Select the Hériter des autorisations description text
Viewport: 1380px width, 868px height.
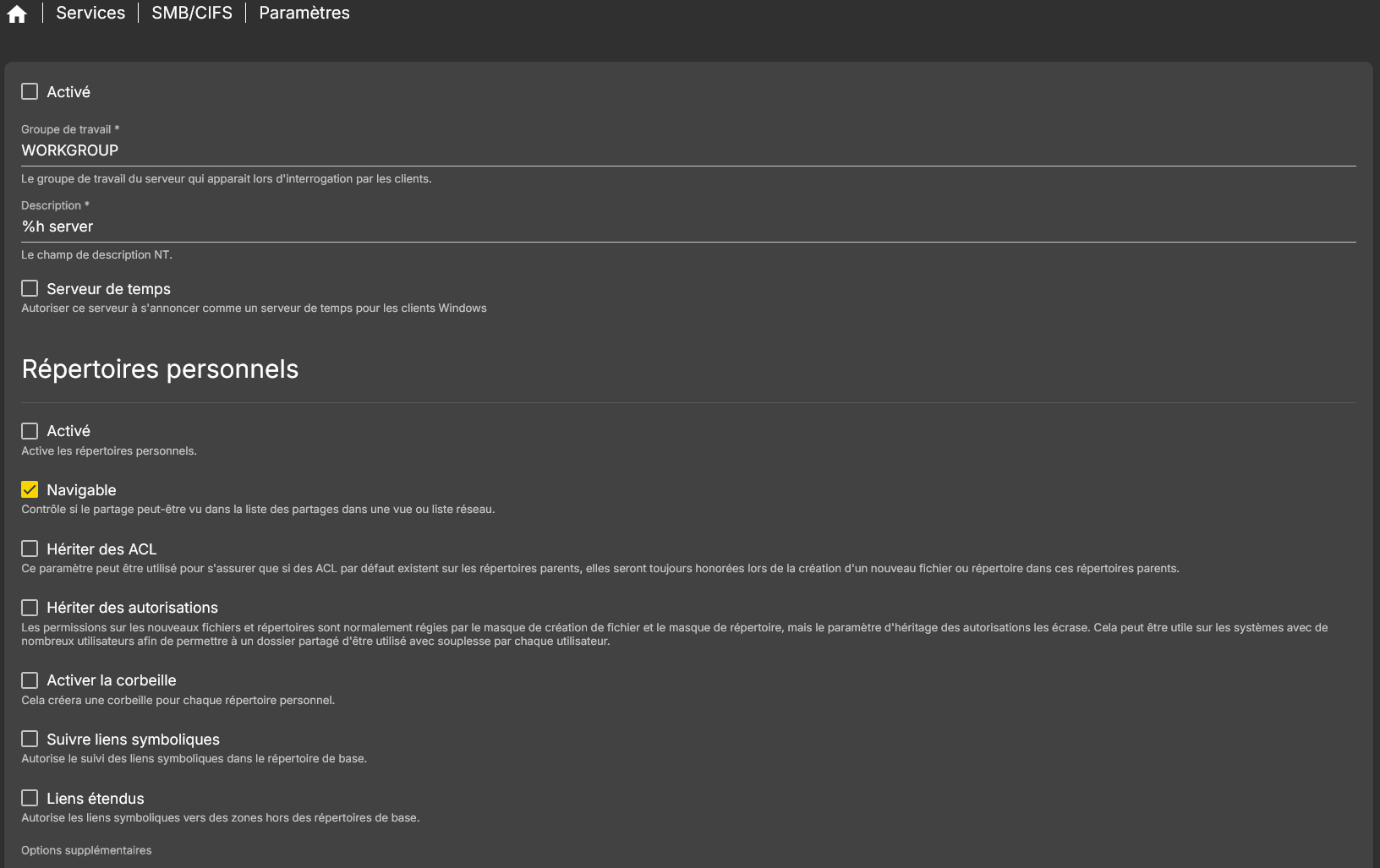[x=675, y=634]
